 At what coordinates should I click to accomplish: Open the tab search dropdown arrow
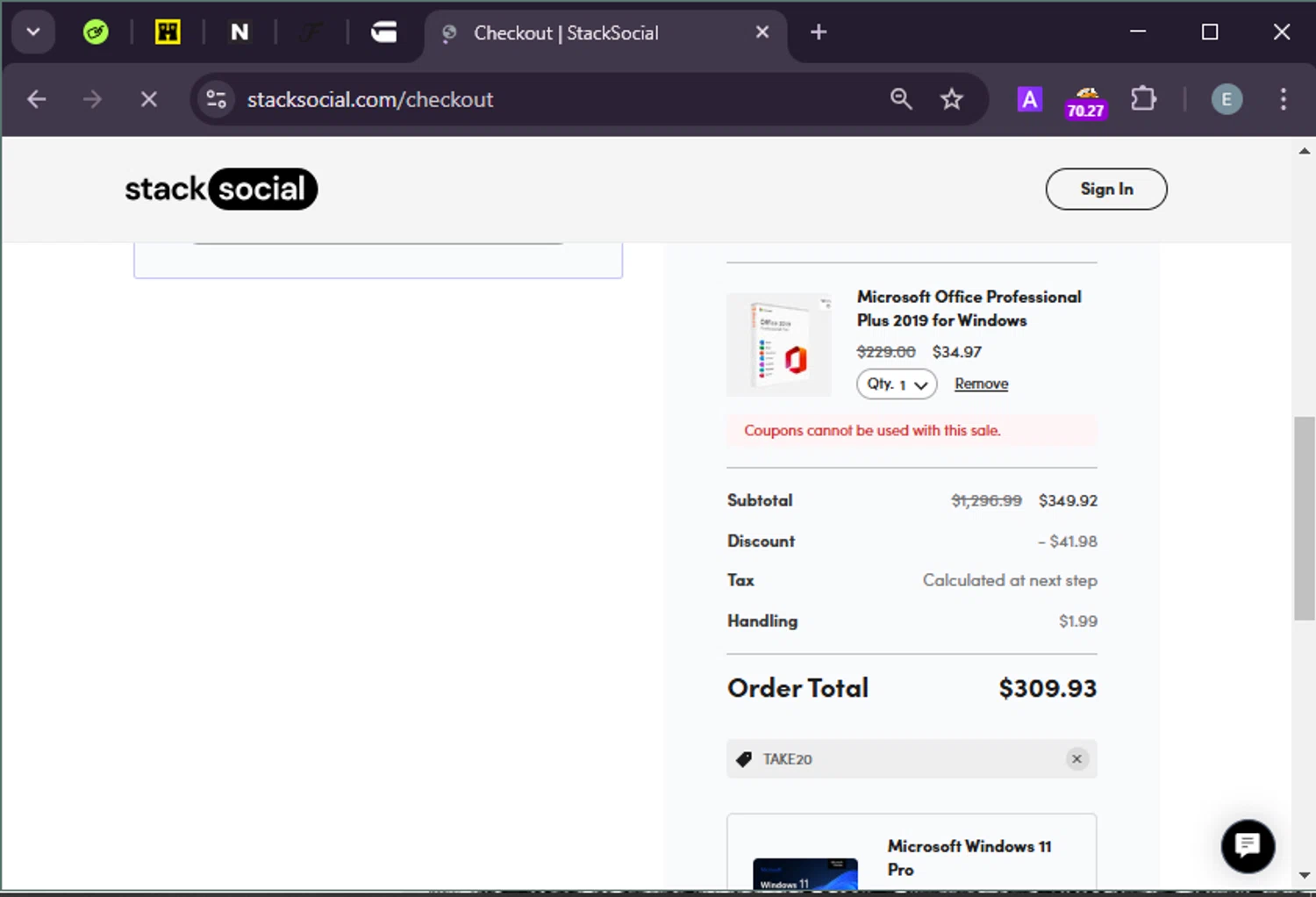pyautogui.click(x=33, y=32)
